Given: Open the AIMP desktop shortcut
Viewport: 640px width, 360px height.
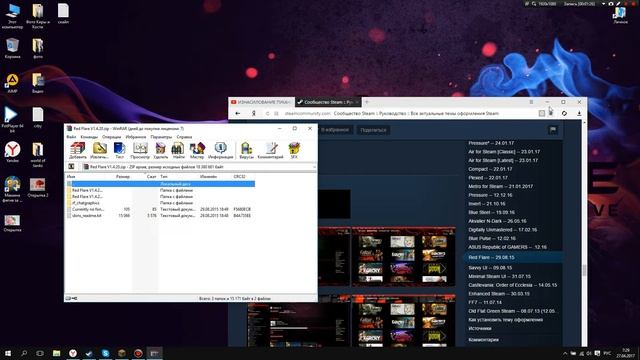Looking at the screenshot, I should click(x=12, y=83).
